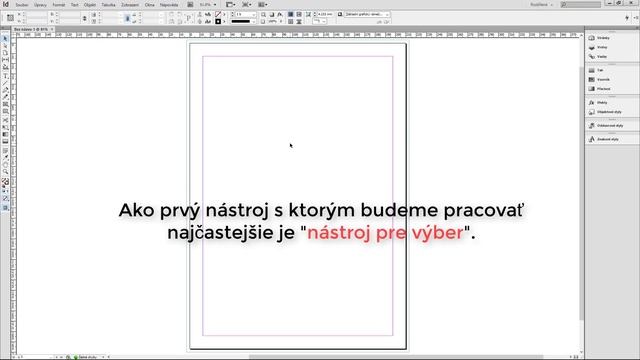Click the Adobe Bridge icon
The image size is (640, 360).
(x=190, y=5)
